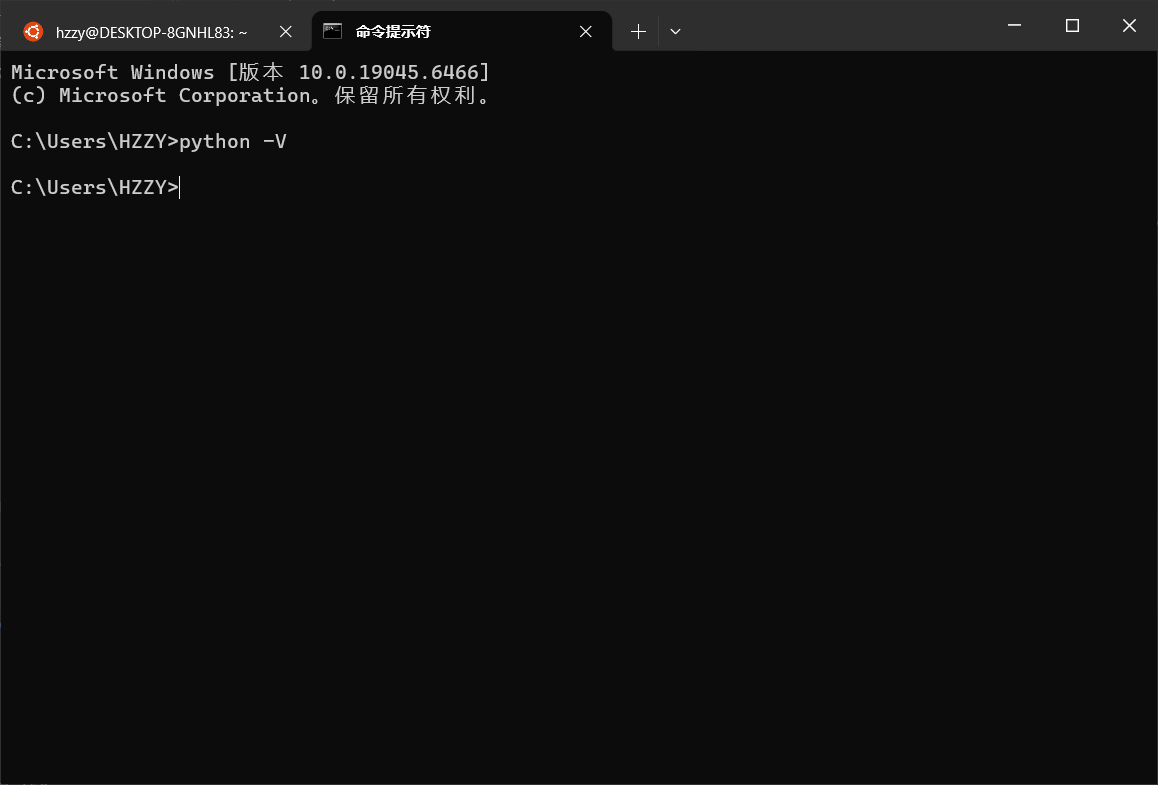Click the maximize icon of Windows Terminal
The image size is (1158, 785).
click(1071, 25)
